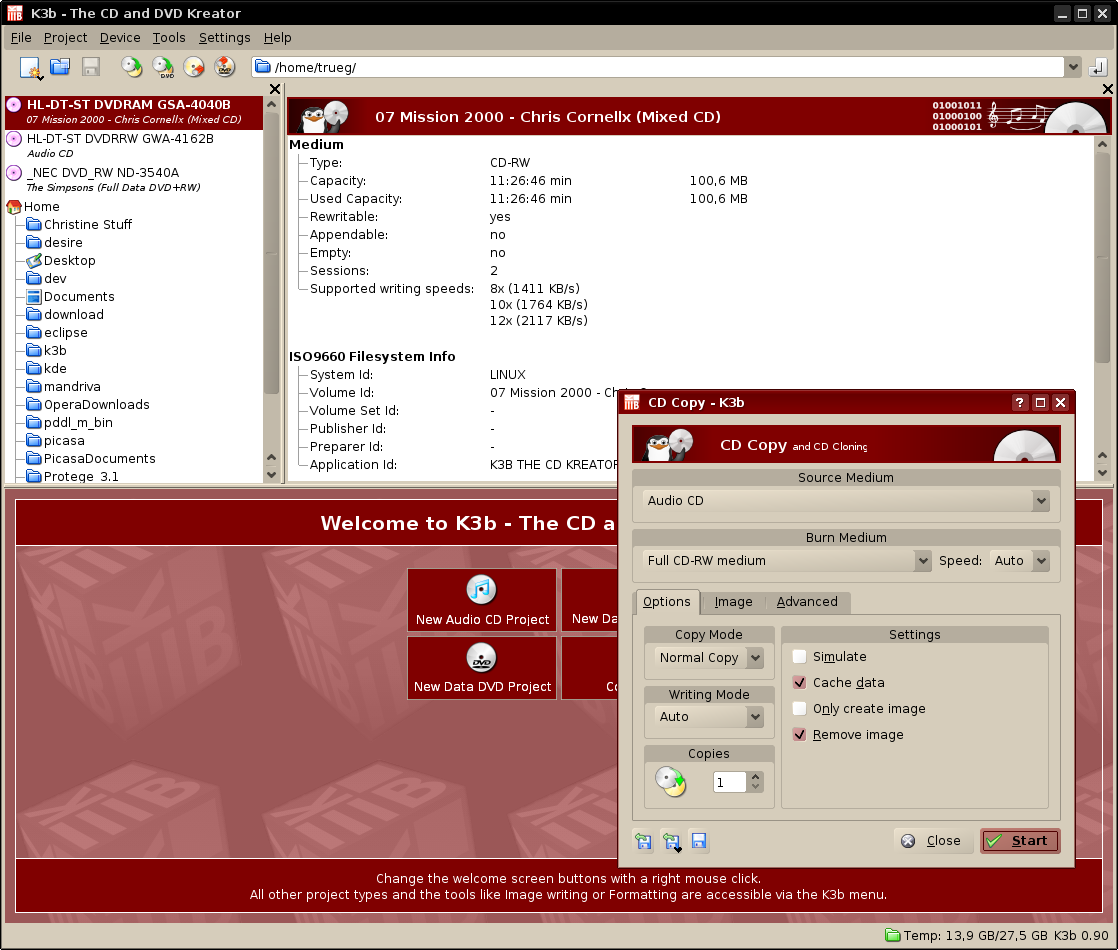Image resolution: width=1118 pixels, height=950 pixels.
Task: Select the HL-DT-ST DVDRAM GSA-4040B drive
Action: (x=134, y=112)
